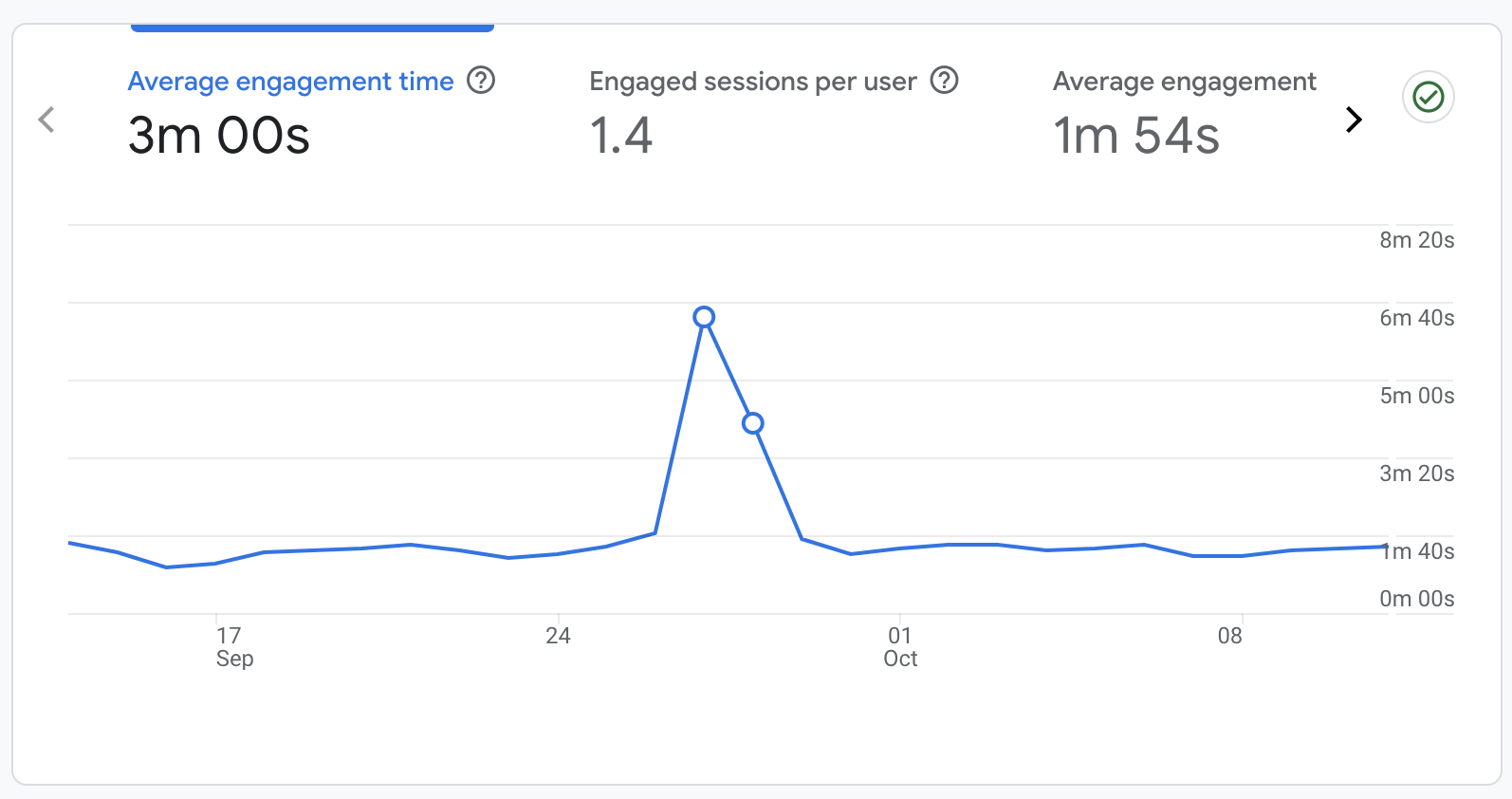
Task: Click the blue tab indicator bar at top
Action: pos(312,28)
